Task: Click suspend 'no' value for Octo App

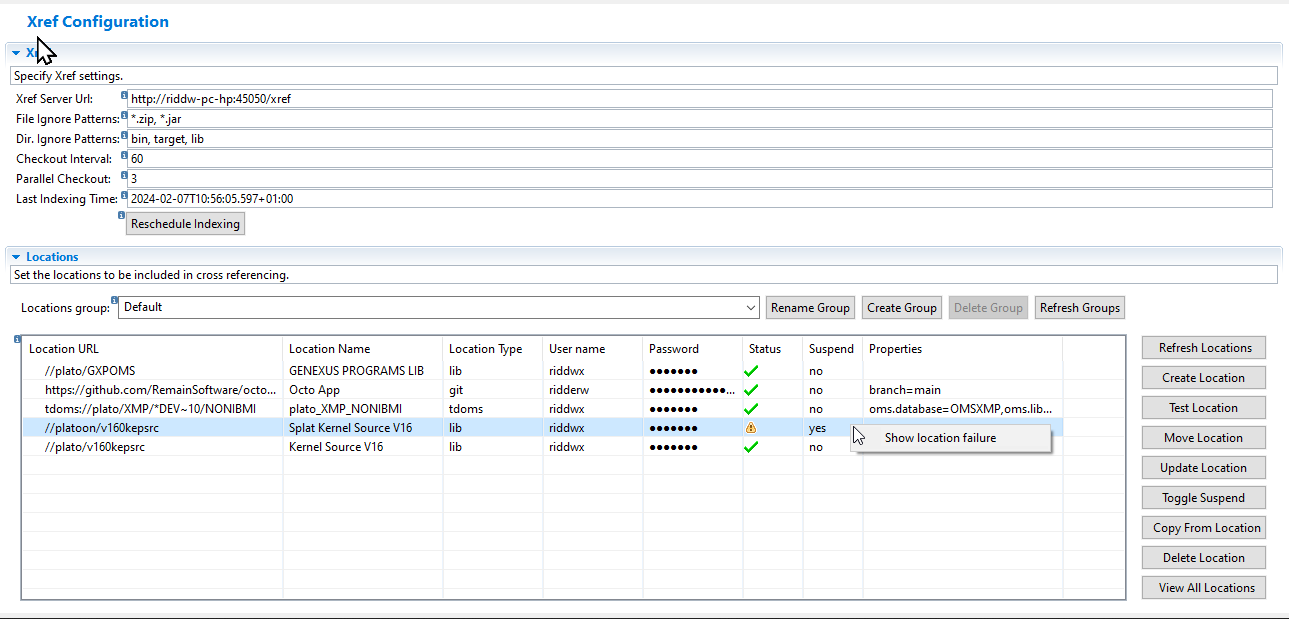Action: [816, 390]
